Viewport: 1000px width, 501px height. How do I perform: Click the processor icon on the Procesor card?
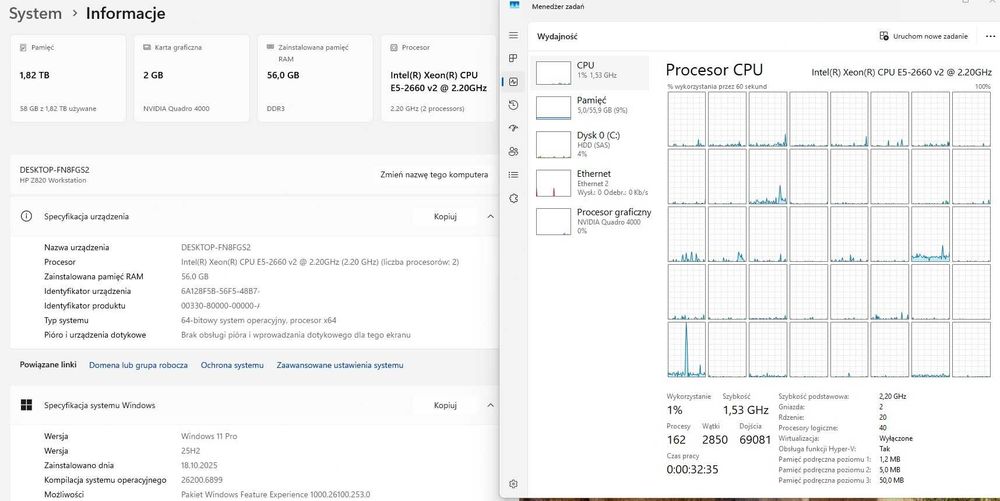[x=394, y=48]
